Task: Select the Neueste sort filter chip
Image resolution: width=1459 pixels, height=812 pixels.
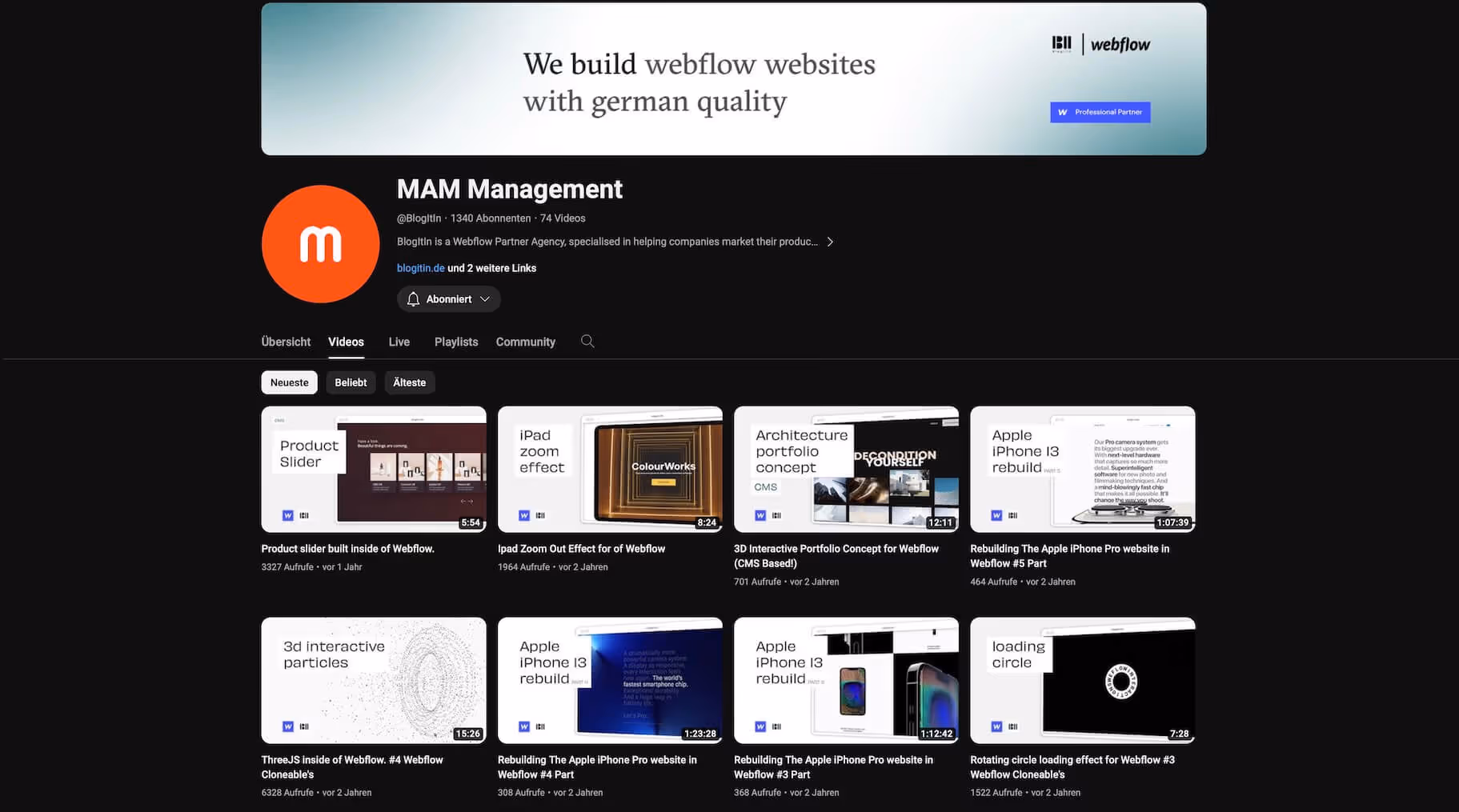Action: (289, 382)
